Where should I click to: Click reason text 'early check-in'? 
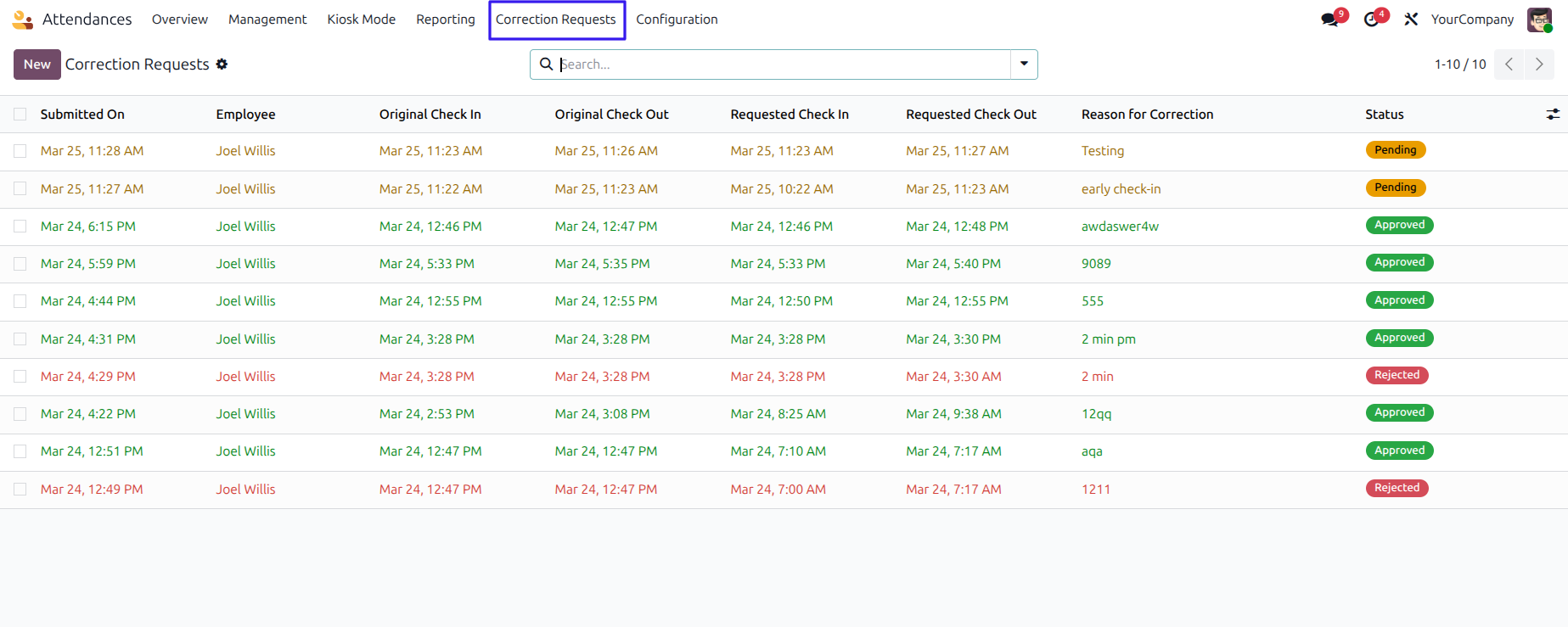coord(1121,189)
